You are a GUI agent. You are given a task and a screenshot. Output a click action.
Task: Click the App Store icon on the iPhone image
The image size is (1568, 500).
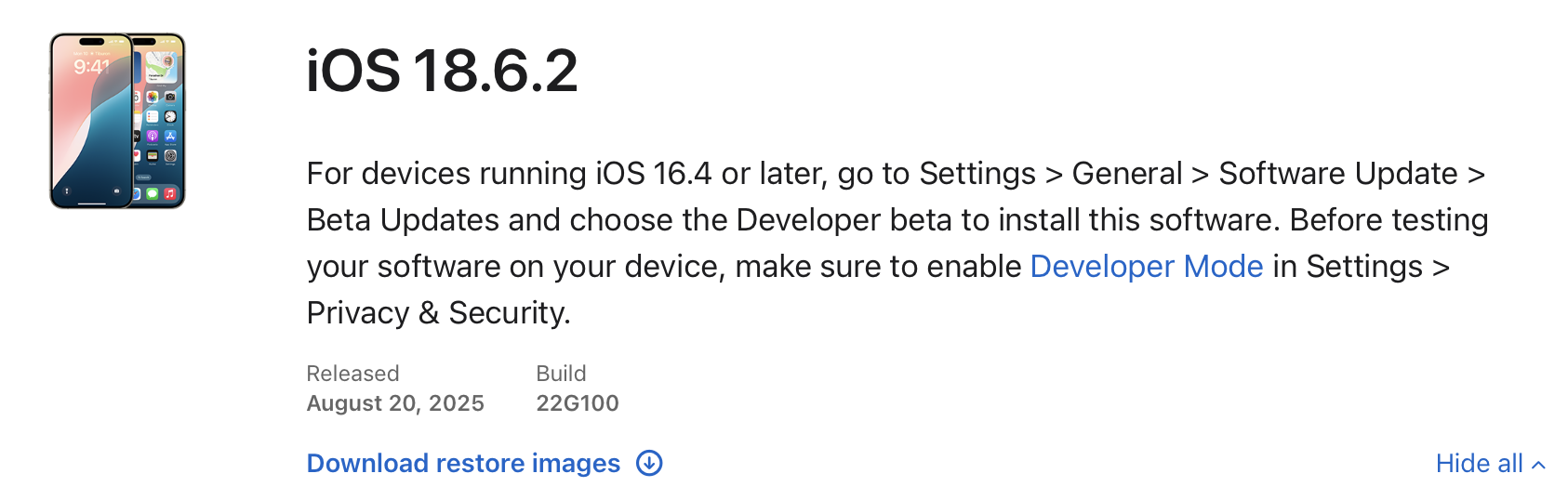click(170, 137)
